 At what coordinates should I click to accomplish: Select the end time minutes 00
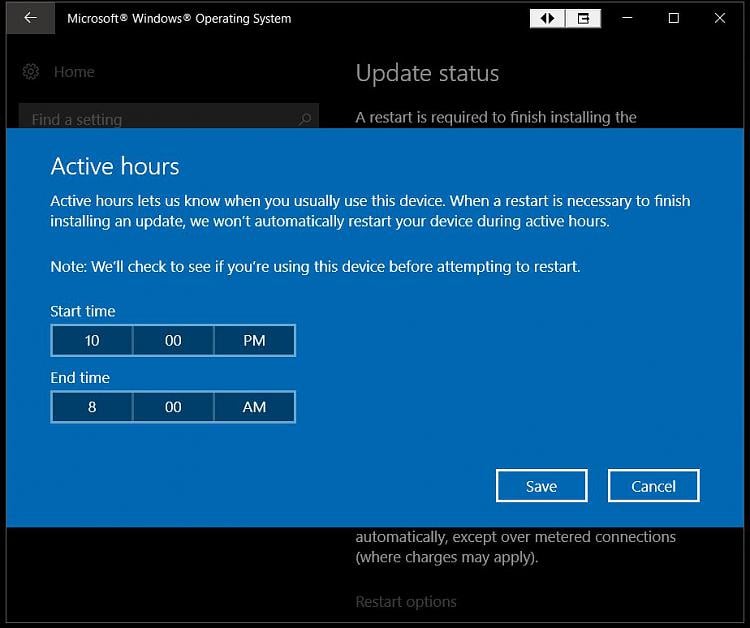click(173, 407)
